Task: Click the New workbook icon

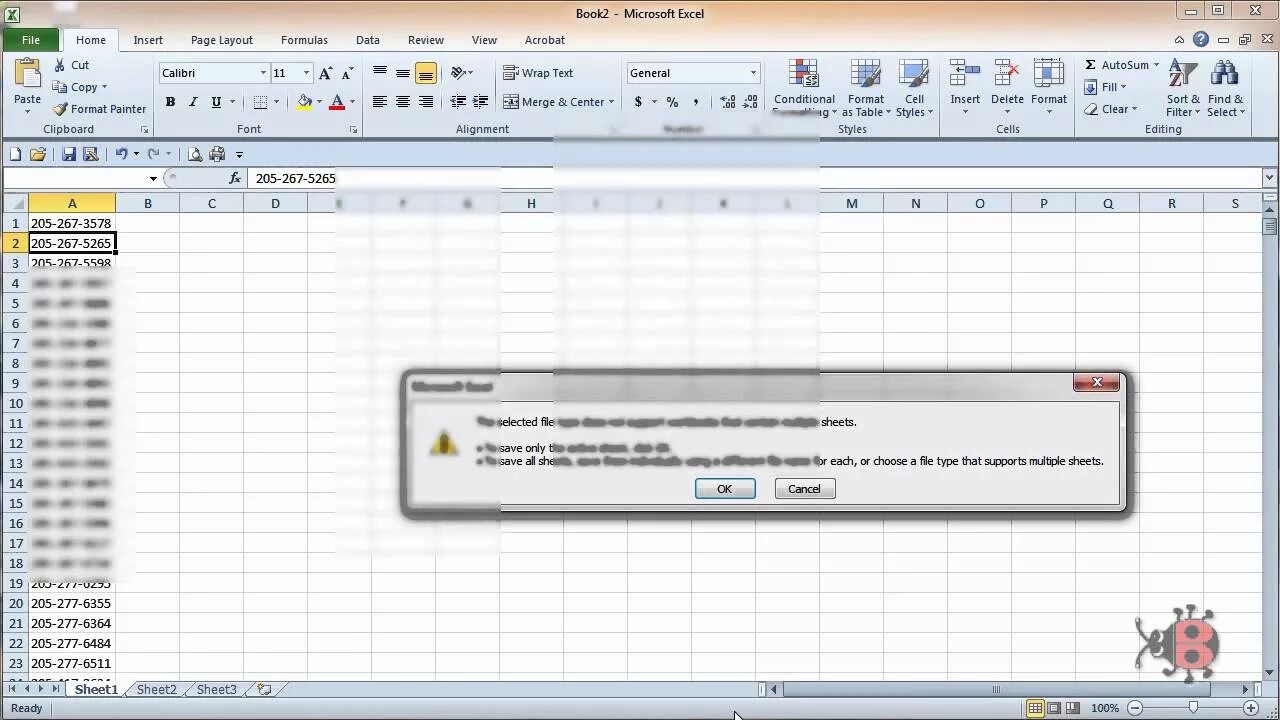Action: pos(15,154)
